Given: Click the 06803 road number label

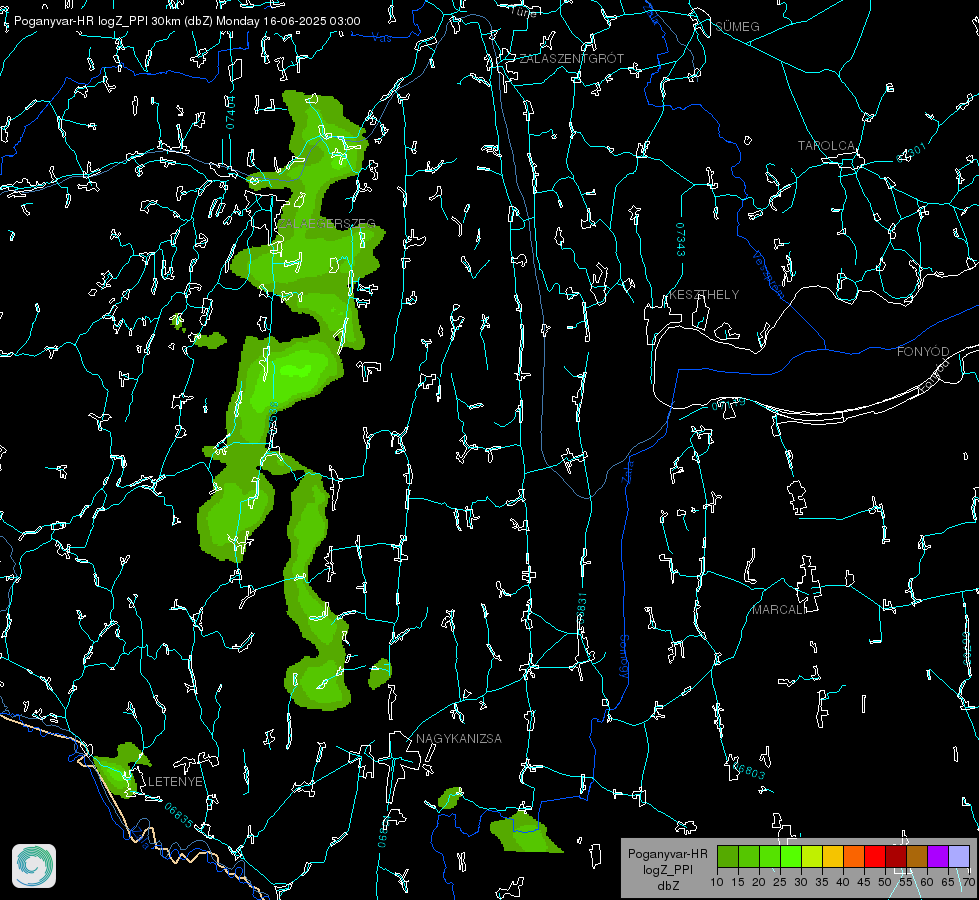Looking at the screenshot, I should pyautogui.click(x=749, y=769).
